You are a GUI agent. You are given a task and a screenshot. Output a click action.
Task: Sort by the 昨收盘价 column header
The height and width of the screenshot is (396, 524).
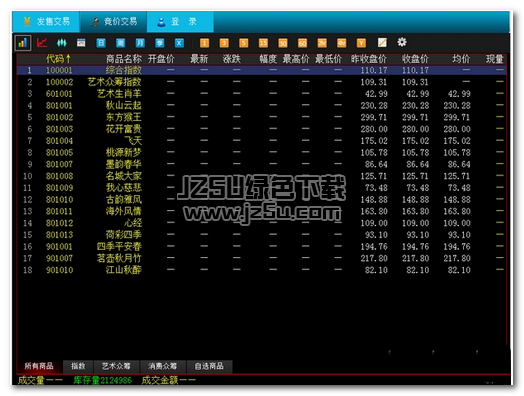click(368, 59)
